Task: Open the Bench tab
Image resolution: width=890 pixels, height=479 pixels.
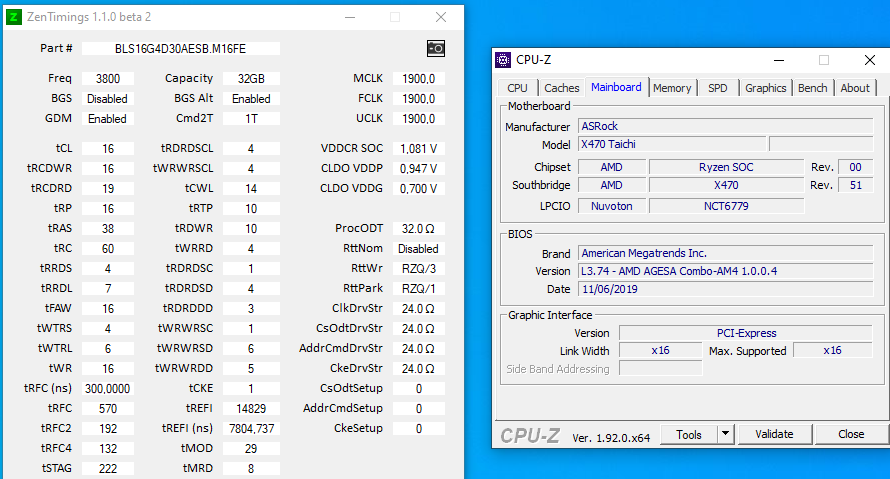Action: [812, 88]
